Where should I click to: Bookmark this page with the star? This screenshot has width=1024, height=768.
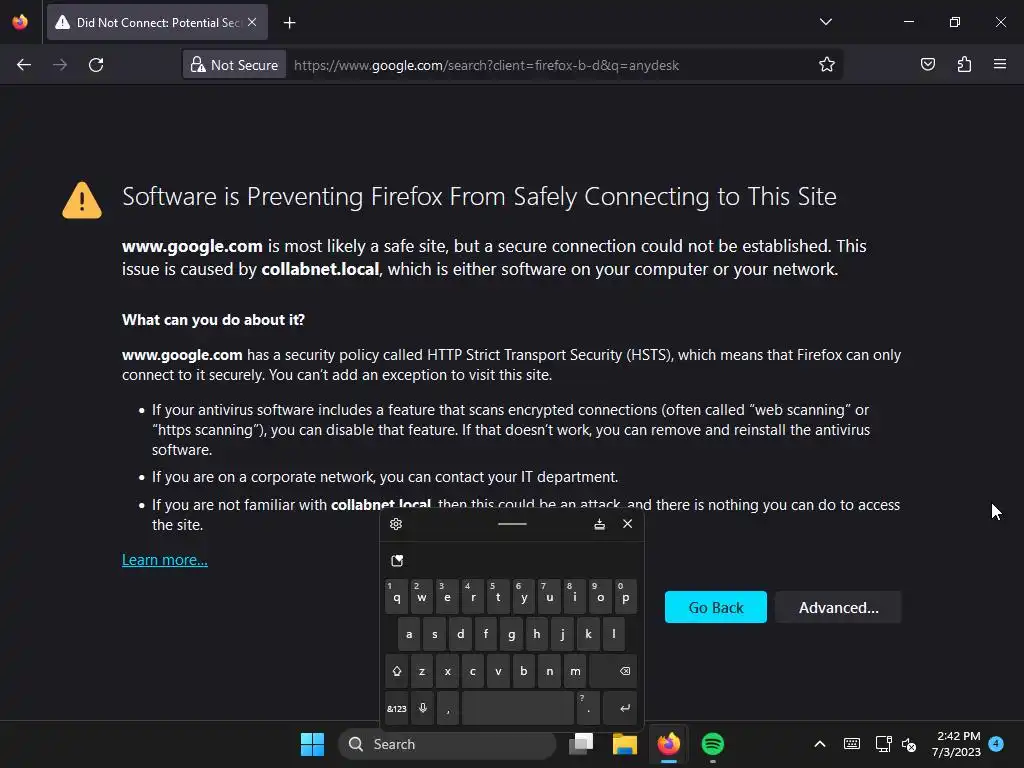827,65
